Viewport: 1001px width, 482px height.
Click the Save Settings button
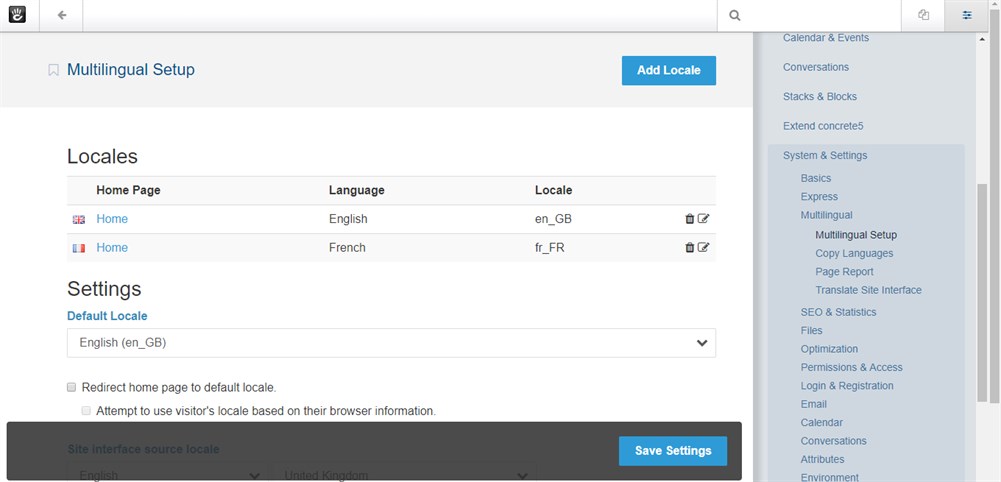point(672,451)
